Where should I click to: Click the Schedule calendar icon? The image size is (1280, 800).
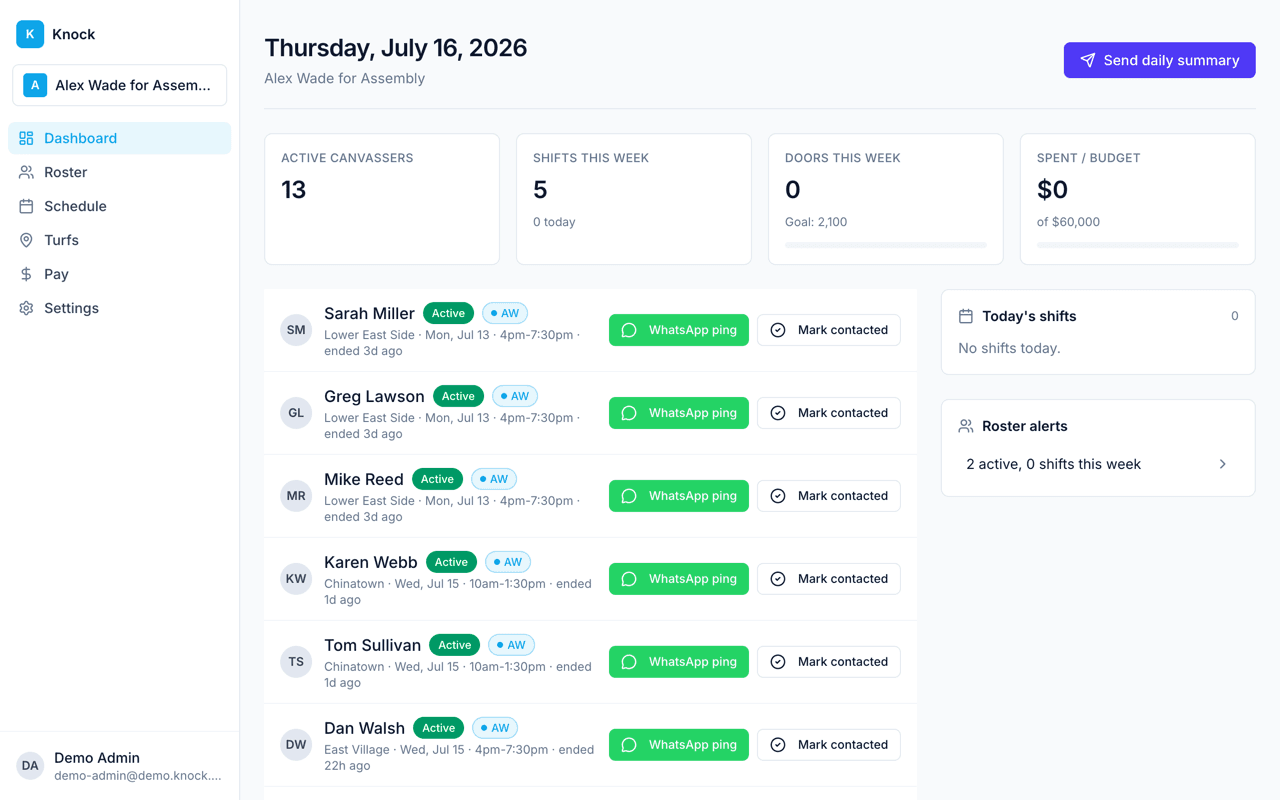(26, 206)
